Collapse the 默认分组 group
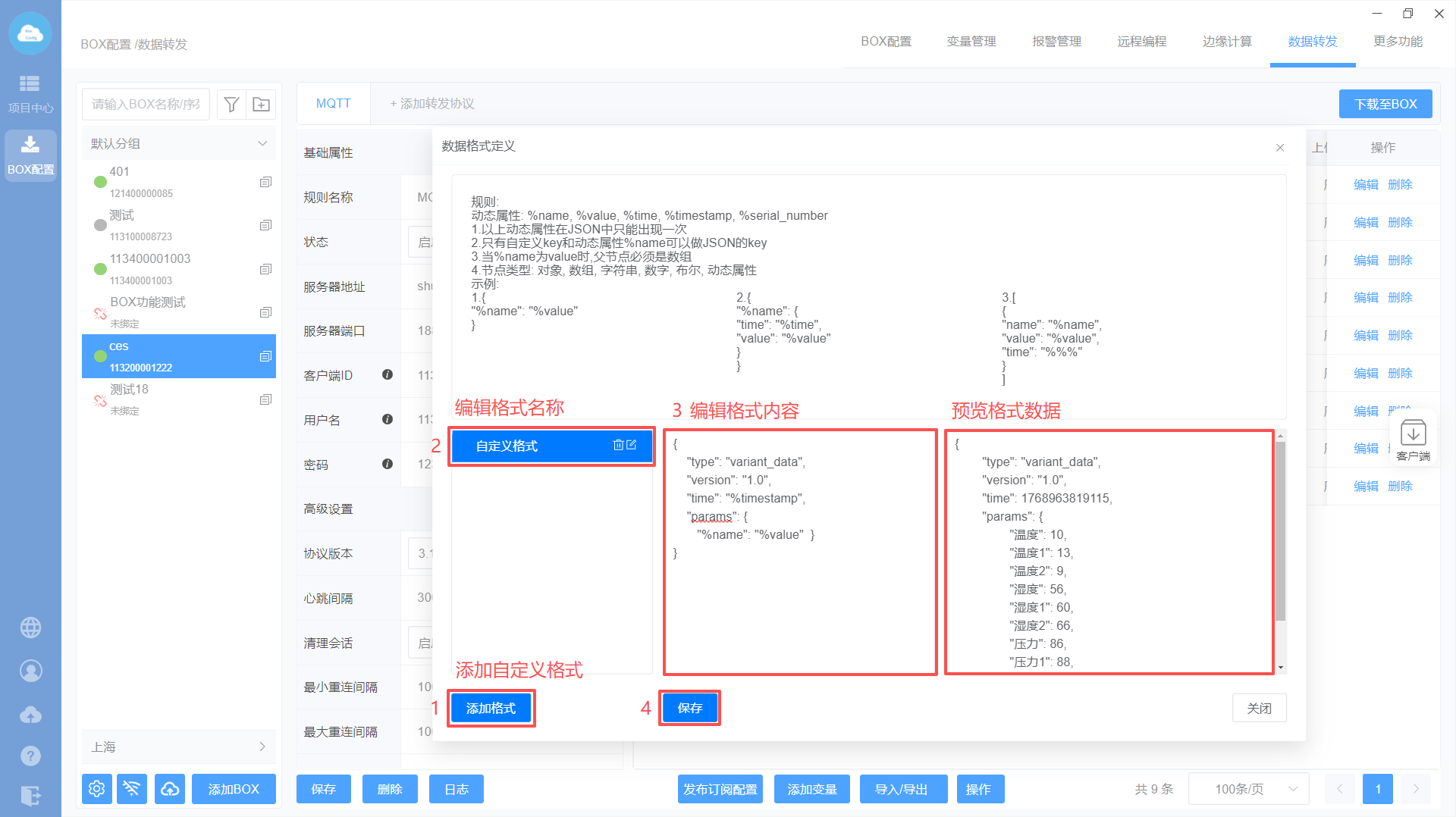Viewport: 1456px width, 817px height. pyautogui.click(x=262, y=143)
